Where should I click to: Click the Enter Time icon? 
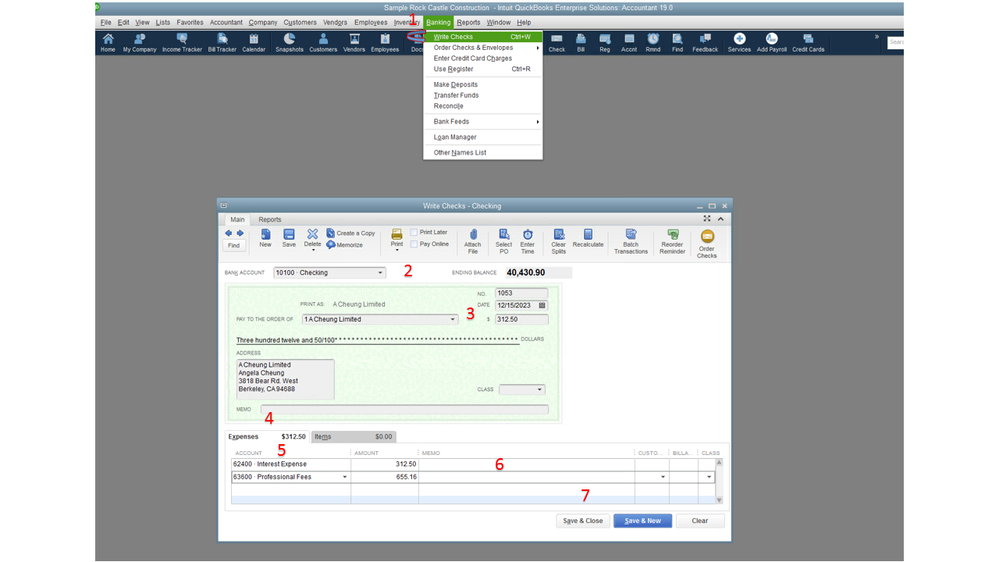(x=528, y=241)
